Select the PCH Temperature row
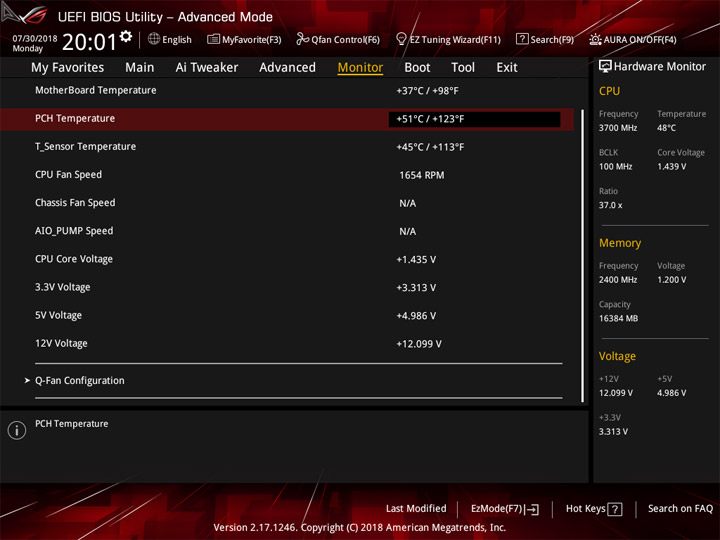The width and height of the screenshot is (720, 540). (x=287, y=119)
